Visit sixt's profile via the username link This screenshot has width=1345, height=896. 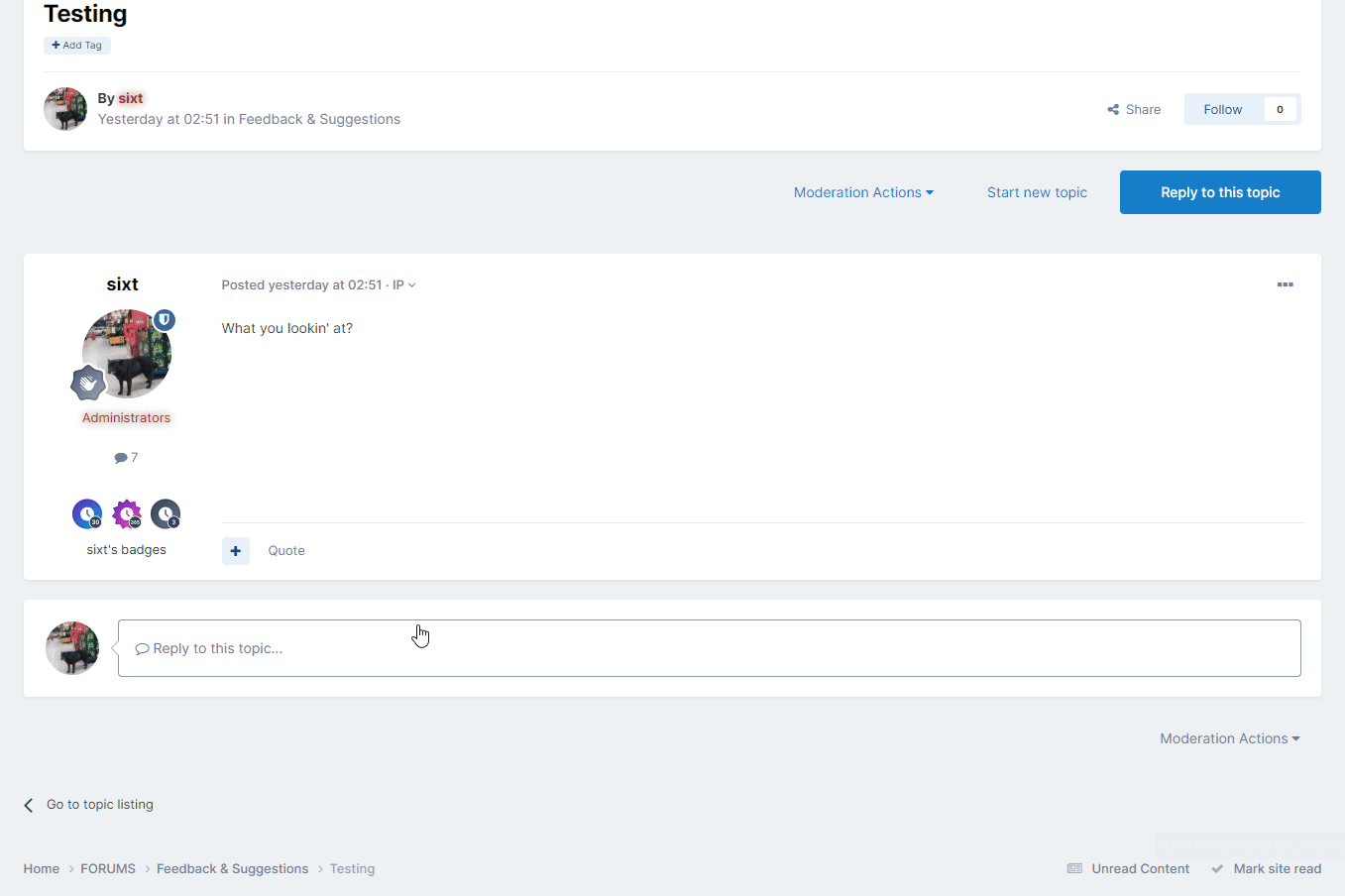tap(131, 98)
